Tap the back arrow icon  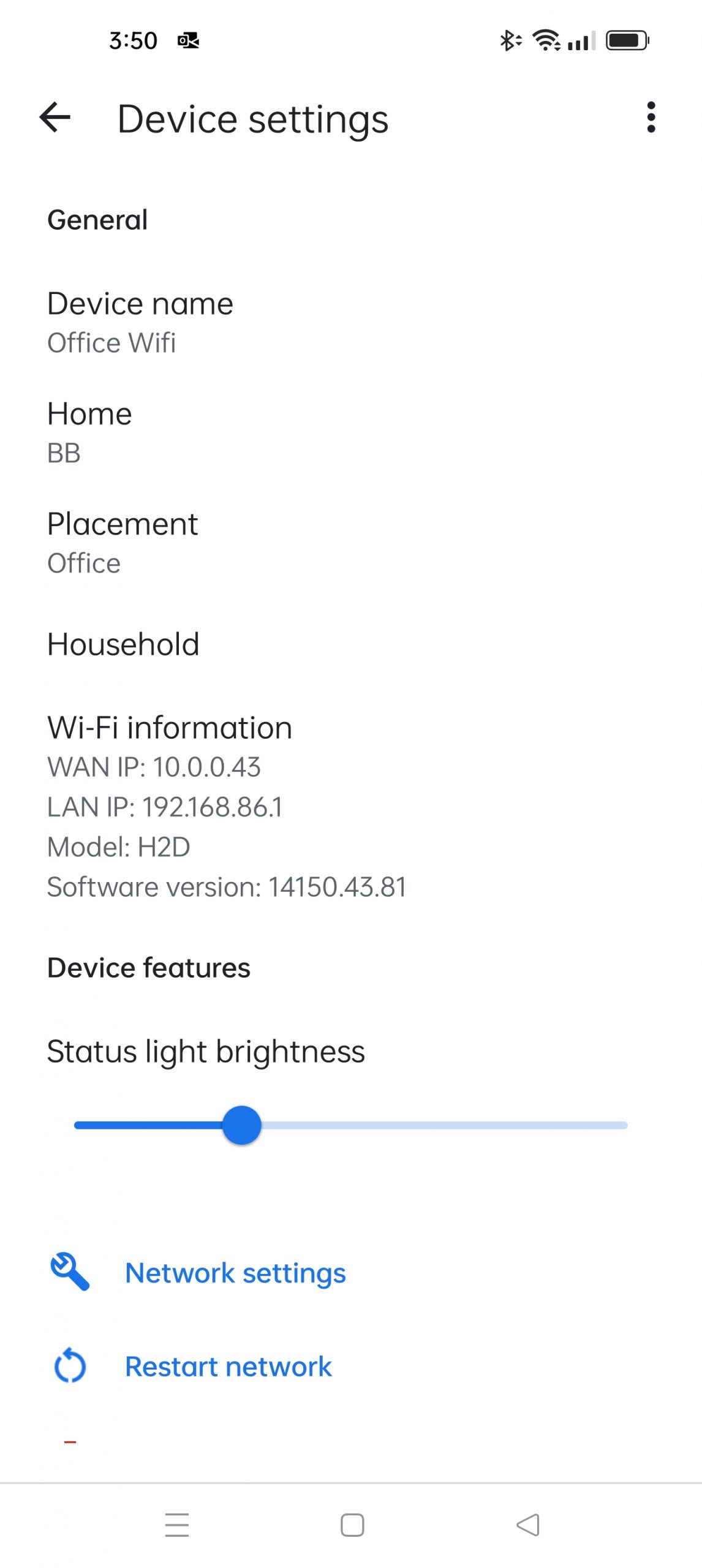click(x=55, y=117)
